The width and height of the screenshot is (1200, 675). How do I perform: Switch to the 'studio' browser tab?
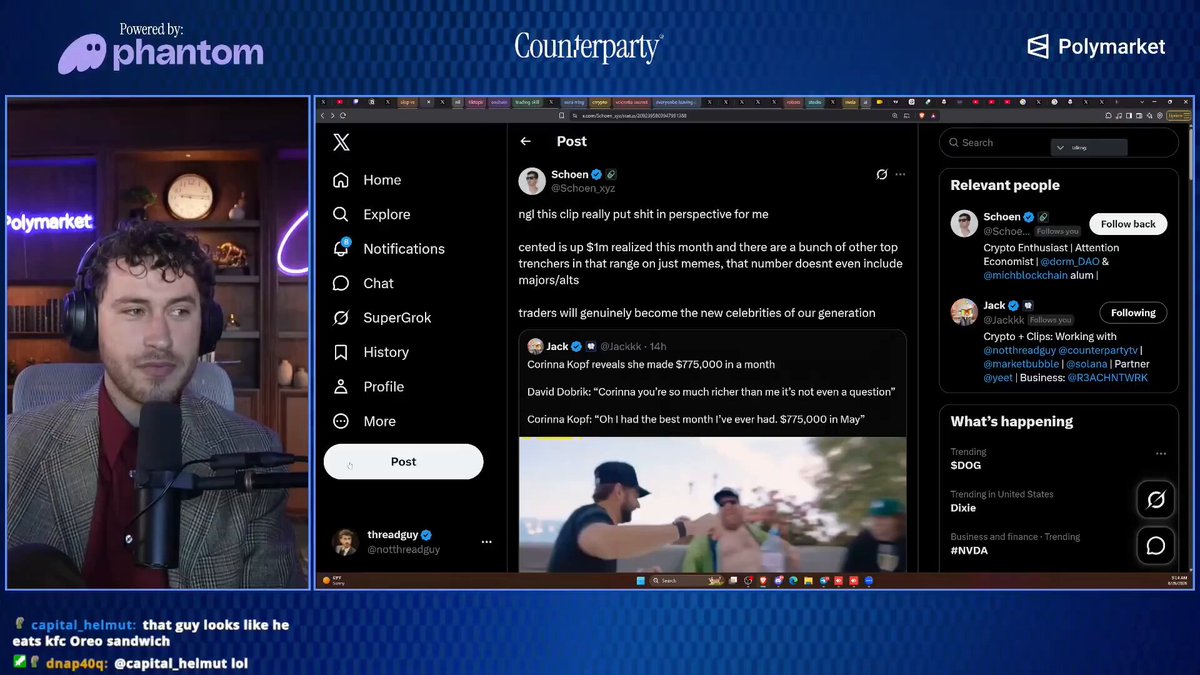point(815,102)
